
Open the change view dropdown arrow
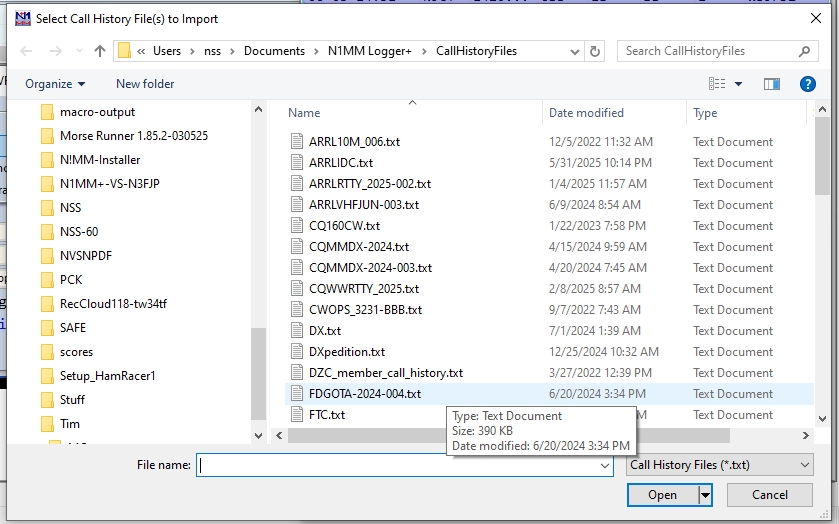[x=739, y=84]
